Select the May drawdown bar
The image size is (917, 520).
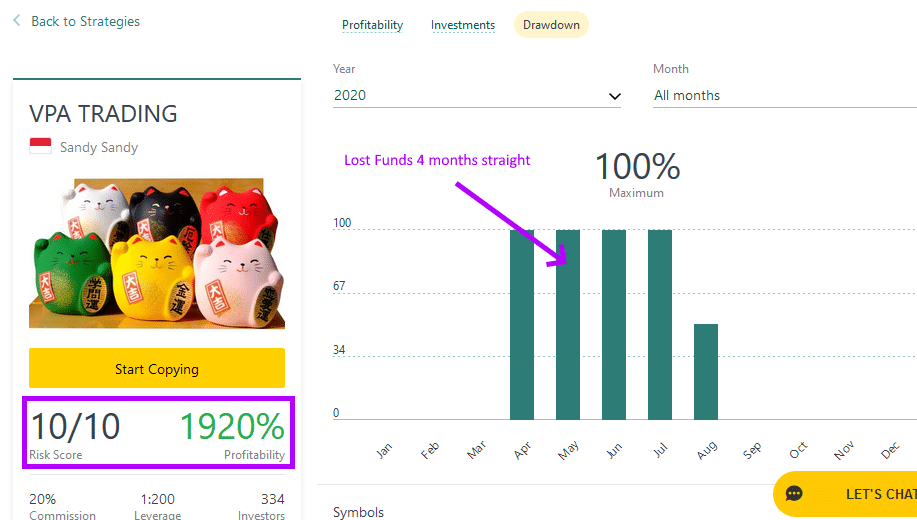click(568, 325)
